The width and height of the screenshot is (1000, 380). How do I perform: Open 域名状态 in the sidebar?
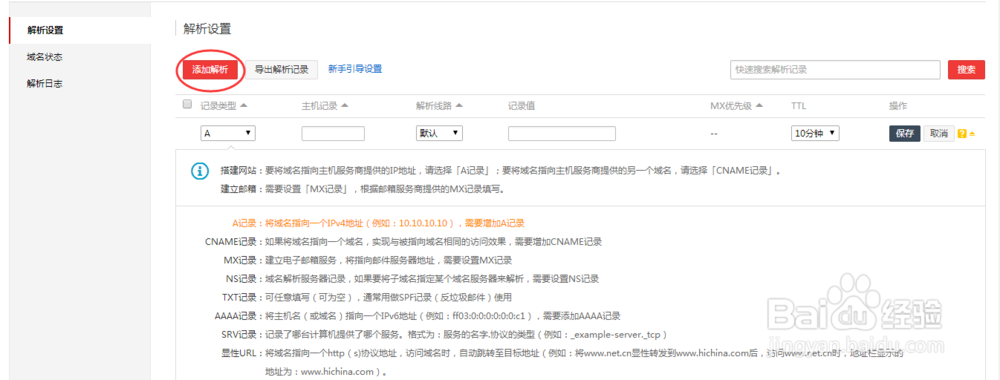pyautogui.click(x=45, y=57)
